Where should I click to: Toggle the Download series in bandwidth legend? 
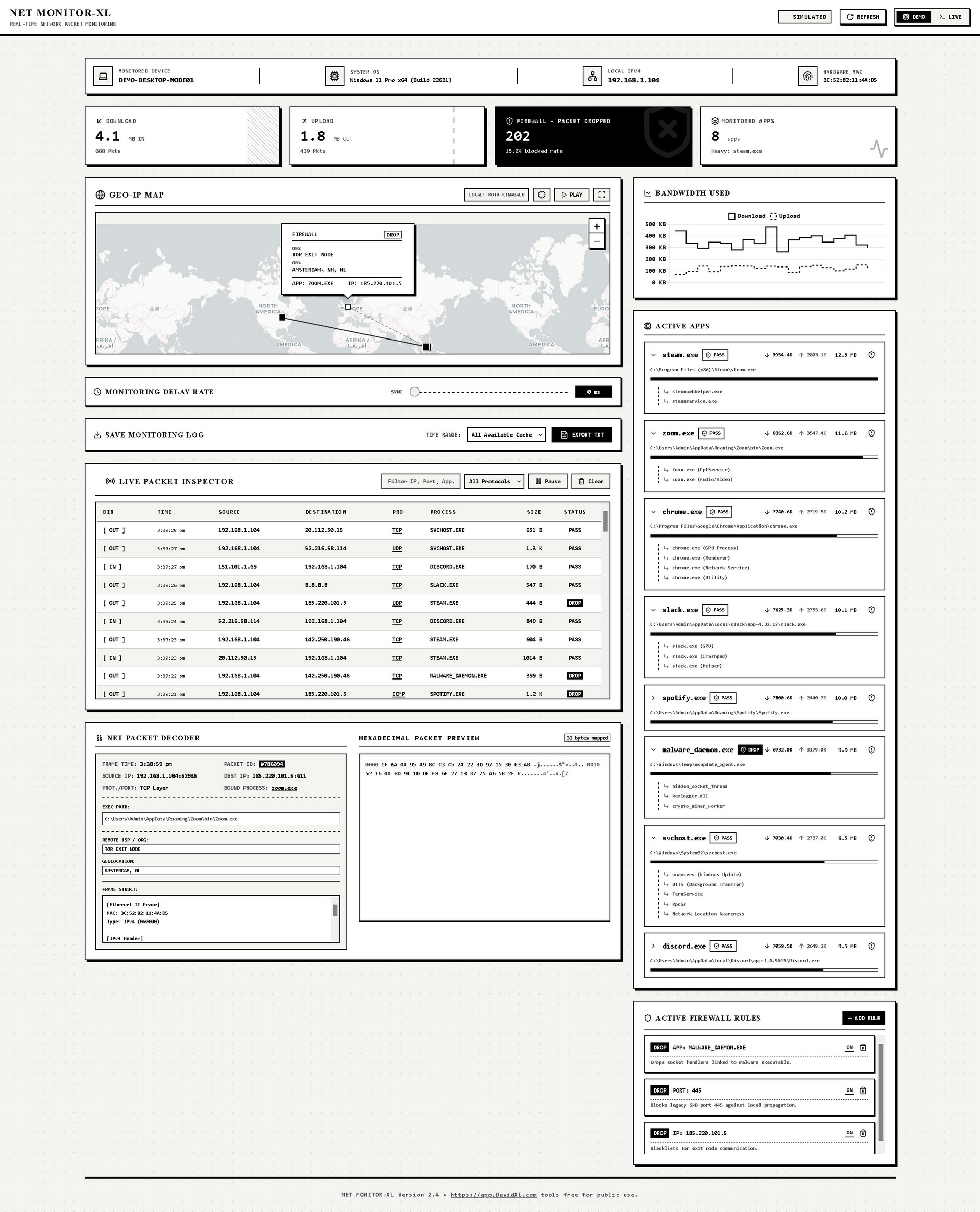[747, 216]
